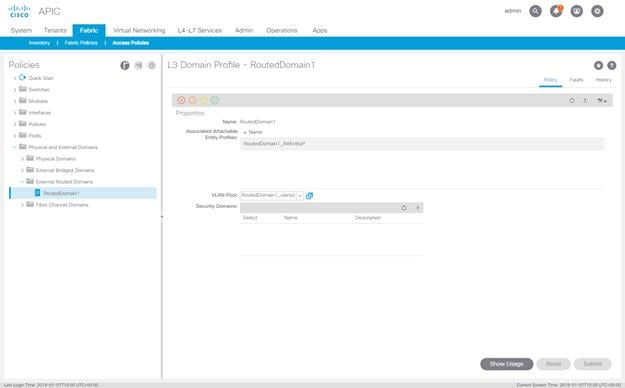
Task: Open the L4-L7 Services menu
Action: click(200, 31)
